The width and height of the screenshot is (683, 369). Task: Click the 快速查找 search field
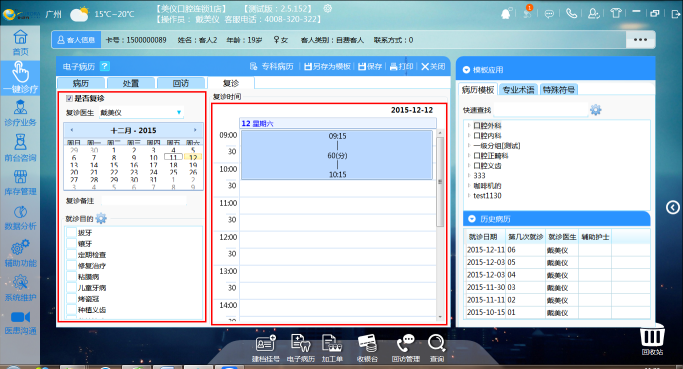(540, 110)
